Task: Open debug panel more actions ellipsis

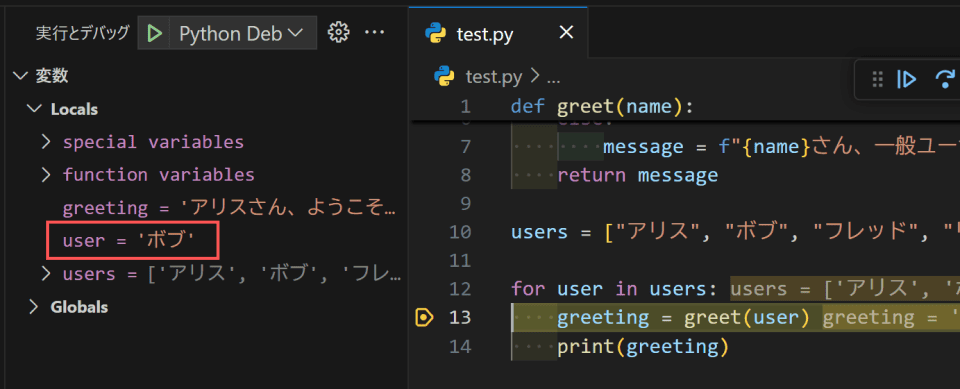Action: click(x=374, y=32)
